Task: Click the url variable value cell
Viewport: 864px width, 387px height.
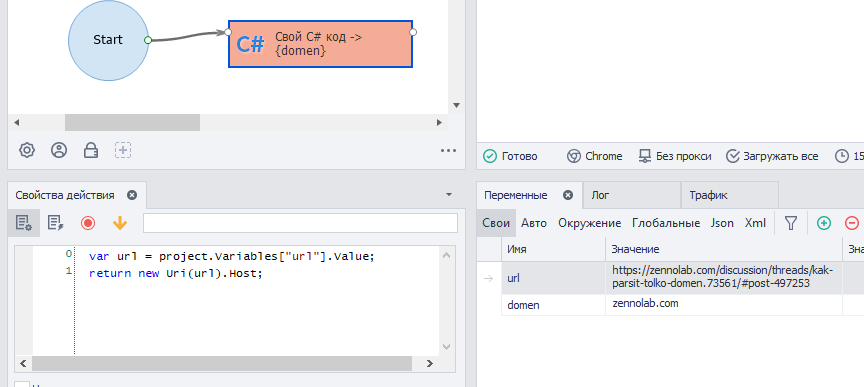Action: pos(724,278)
